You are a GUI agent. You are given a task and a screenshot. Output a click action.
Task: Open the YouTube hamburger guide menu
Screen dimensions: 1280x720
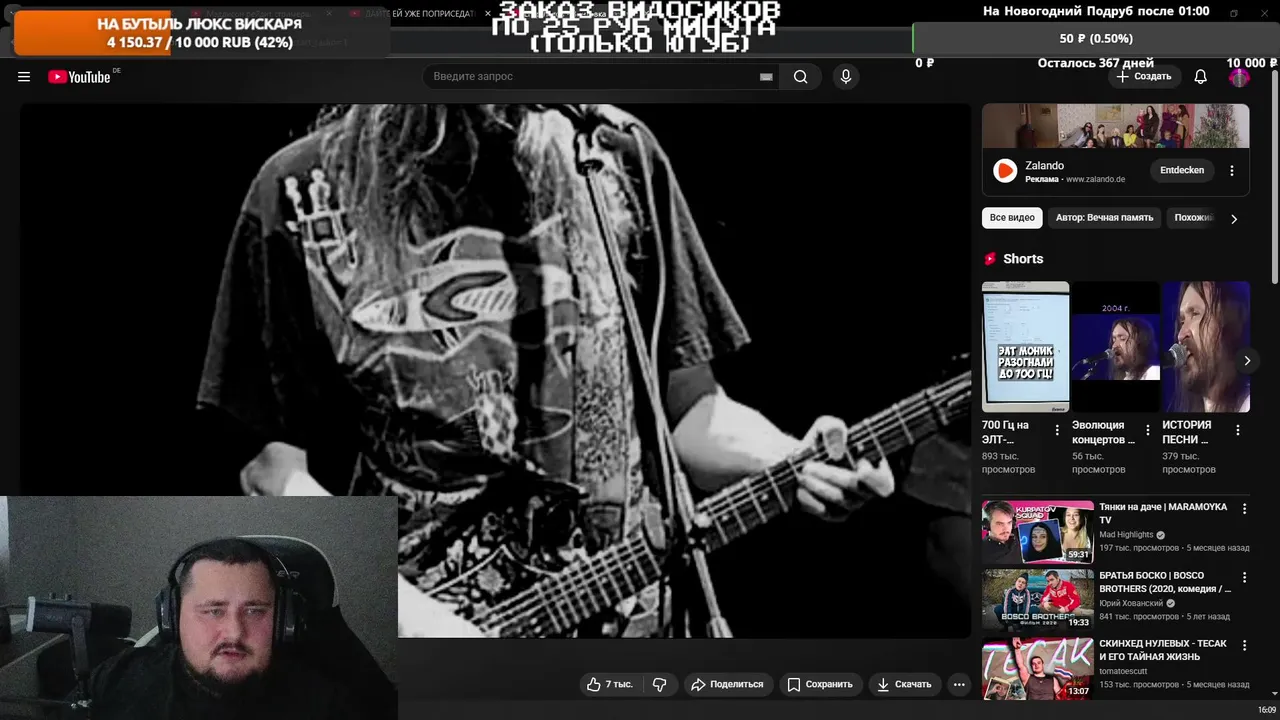click(24, 77)
